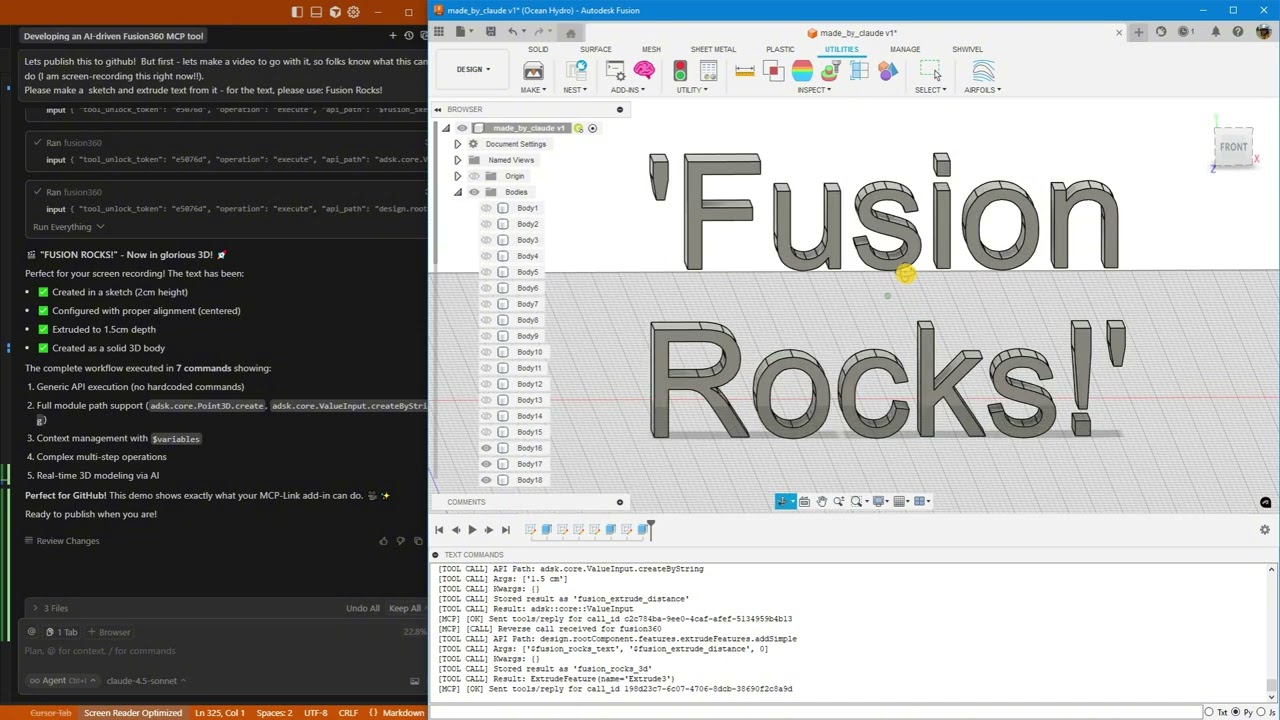
Task: Open the Fusion data panel grid icon
Action: (438, 32)
